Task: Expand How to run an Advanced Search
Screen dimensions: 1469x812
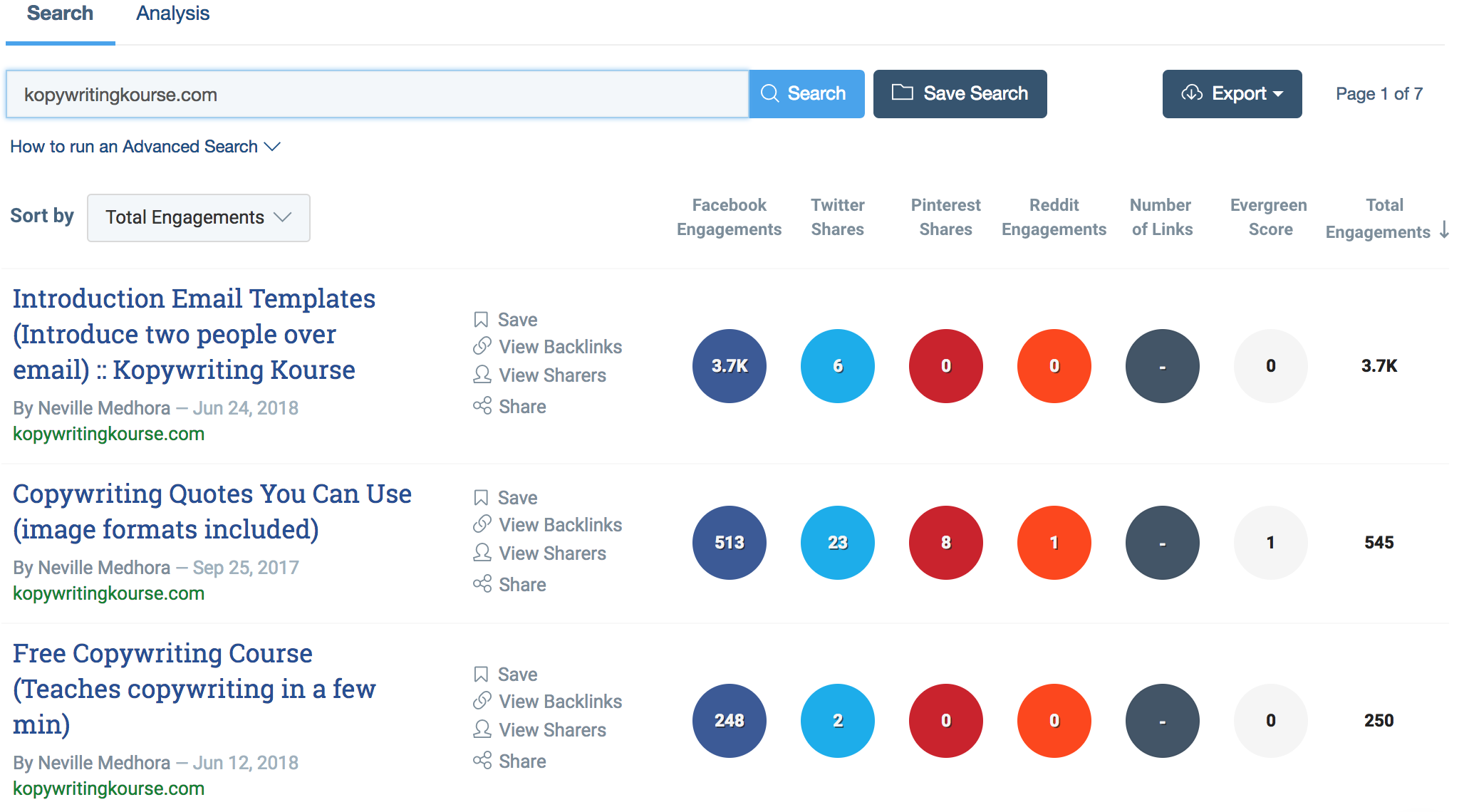Action: pyautogui.click(x=145, y=147)
